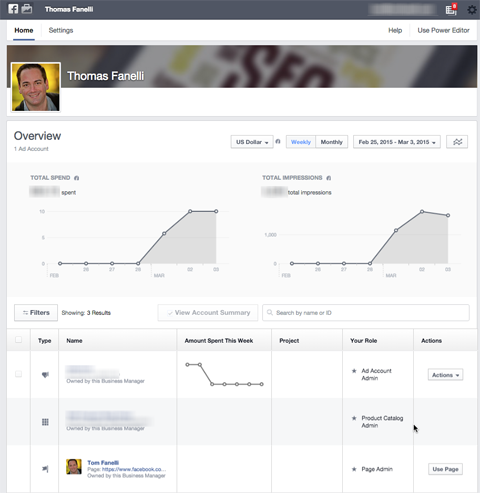Click the page flag type icon
Screen dimensions: 480x493
click(45, 469)
